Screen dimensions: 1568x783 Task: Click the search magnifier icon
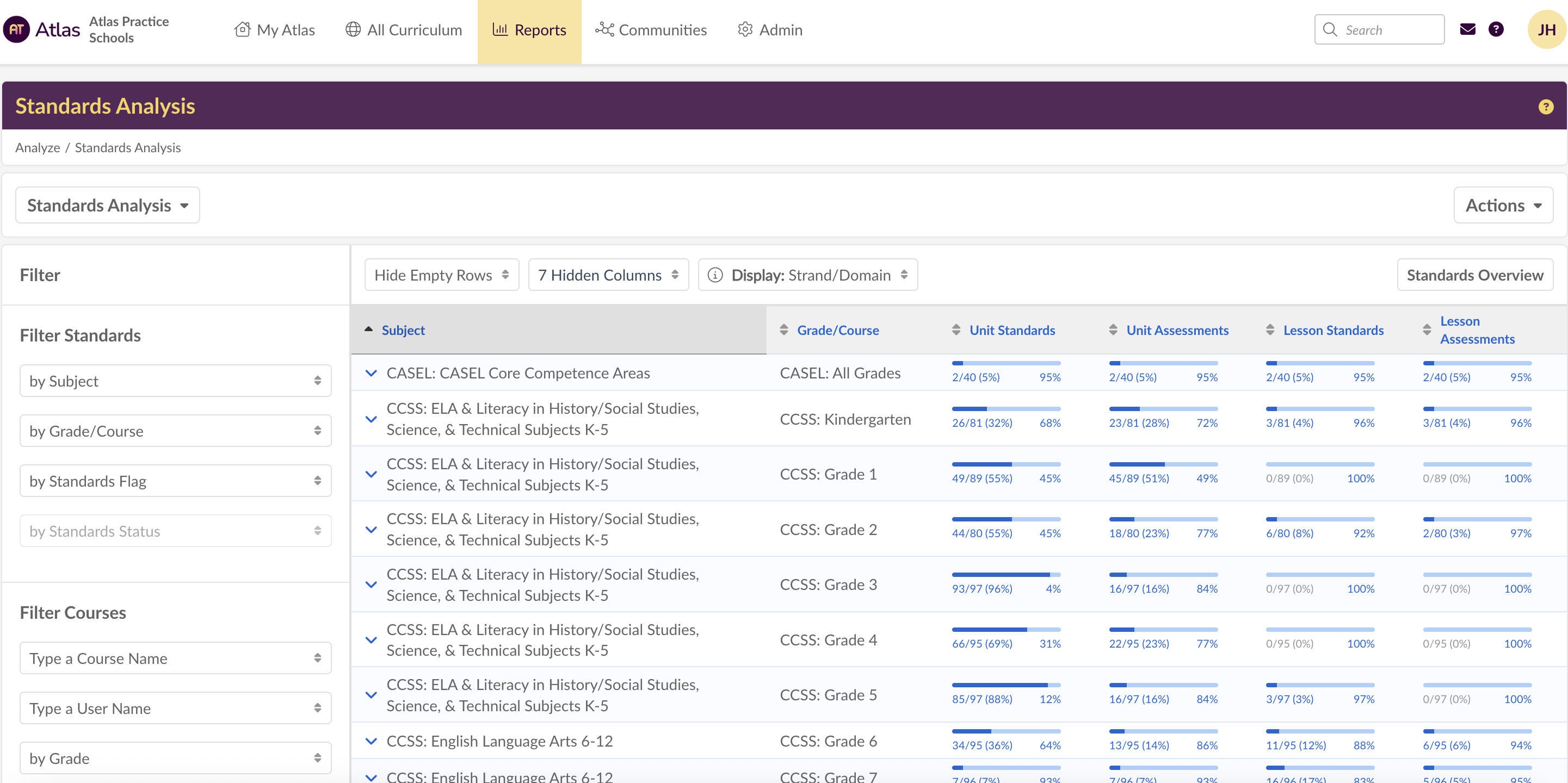click(x=1330, y=30)
